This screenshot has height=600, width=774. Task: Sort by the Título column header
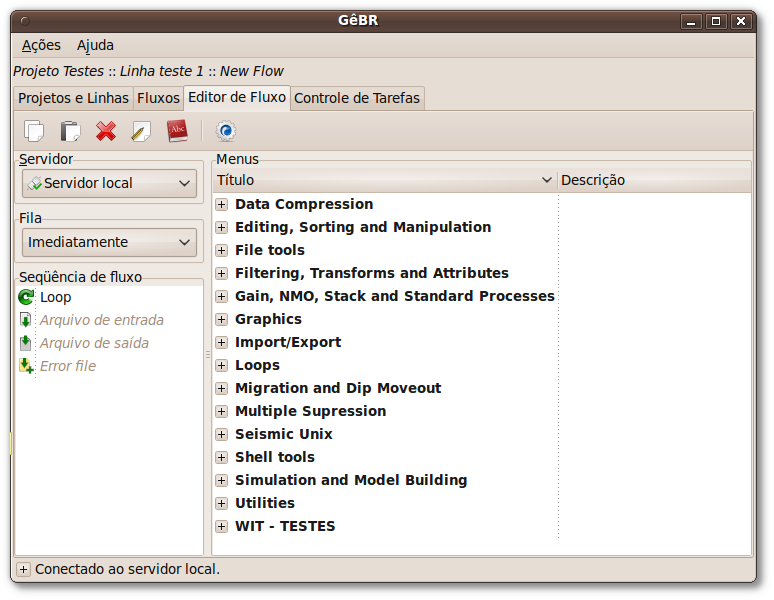point(385,180)
